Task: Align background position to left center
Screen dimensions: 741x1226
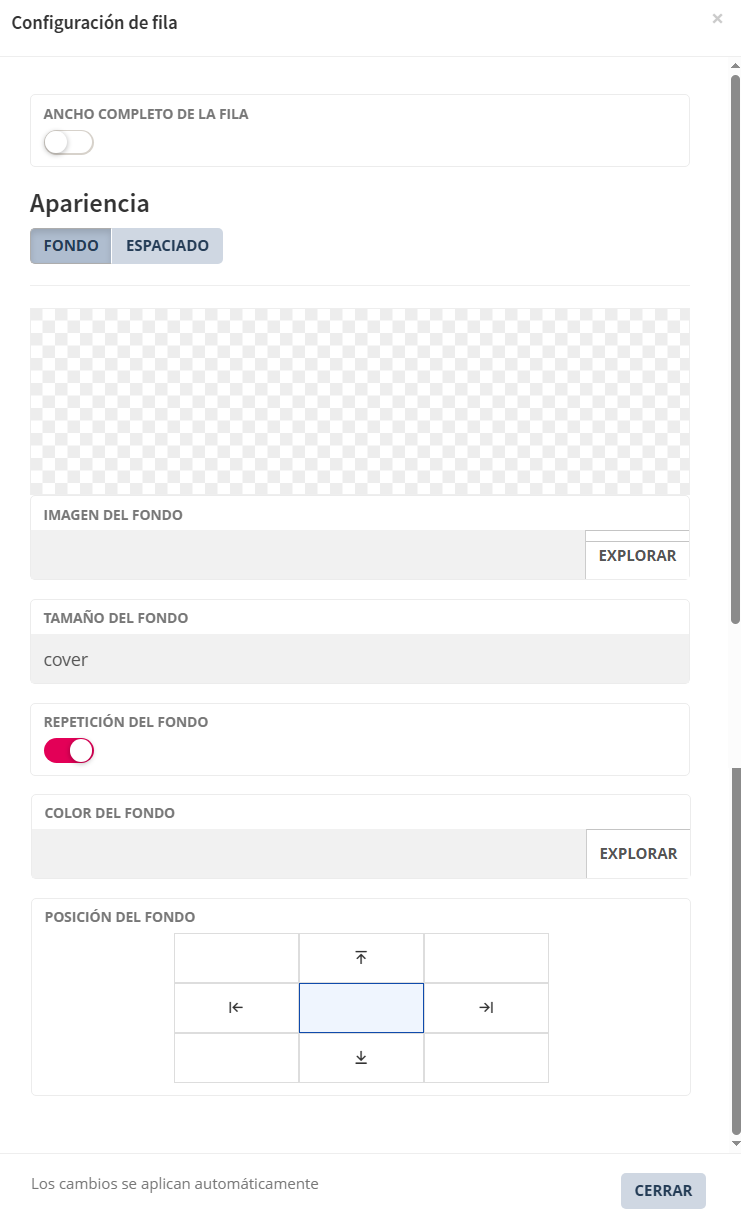Action: pos(236,1008)
